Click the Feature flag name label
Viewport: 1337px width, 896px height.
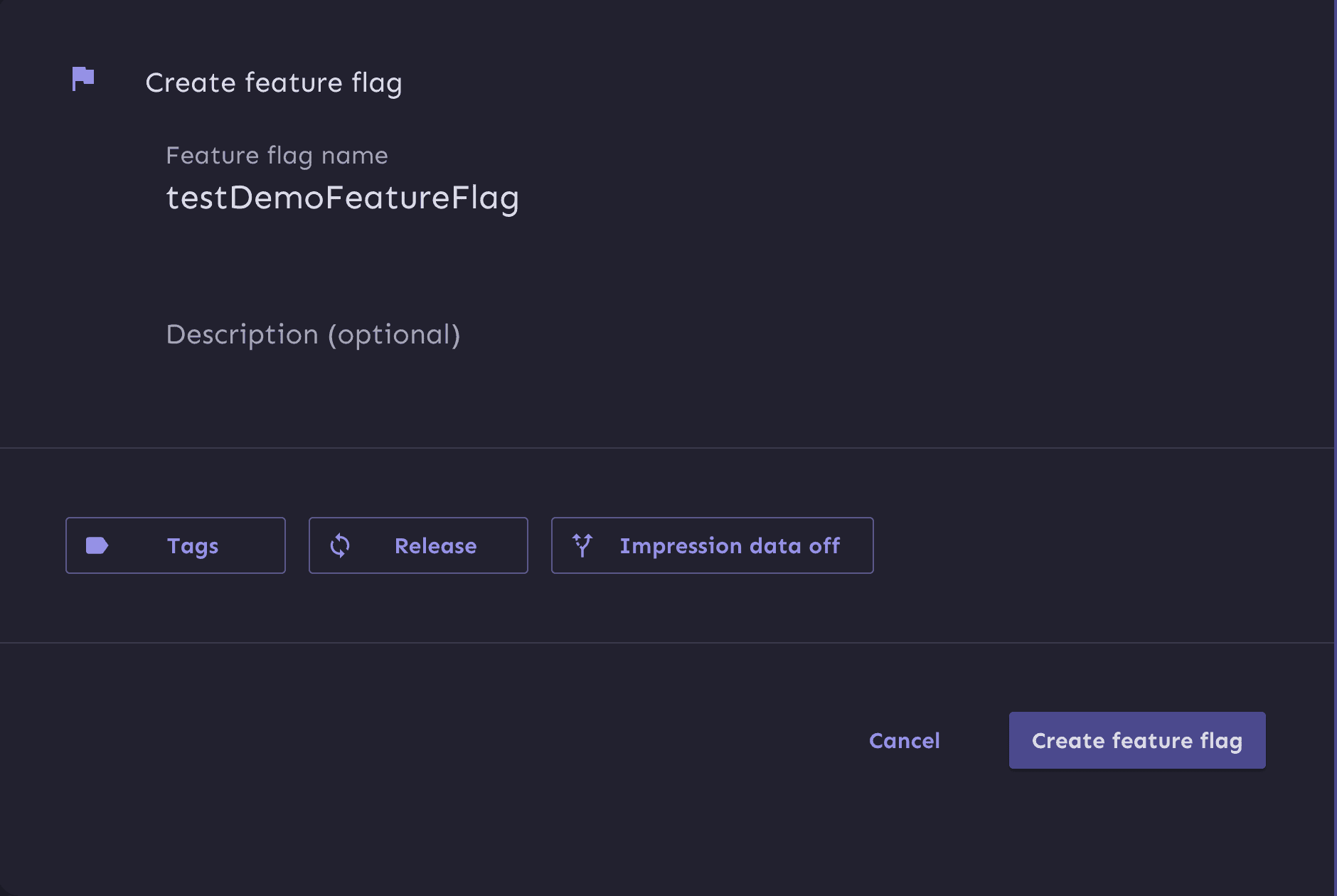[277, 155]
